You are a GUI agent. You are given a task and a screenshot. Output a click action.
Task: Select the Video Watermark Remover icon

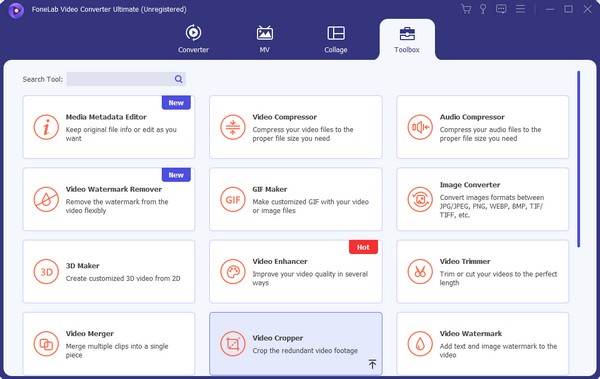click(46, 199)
